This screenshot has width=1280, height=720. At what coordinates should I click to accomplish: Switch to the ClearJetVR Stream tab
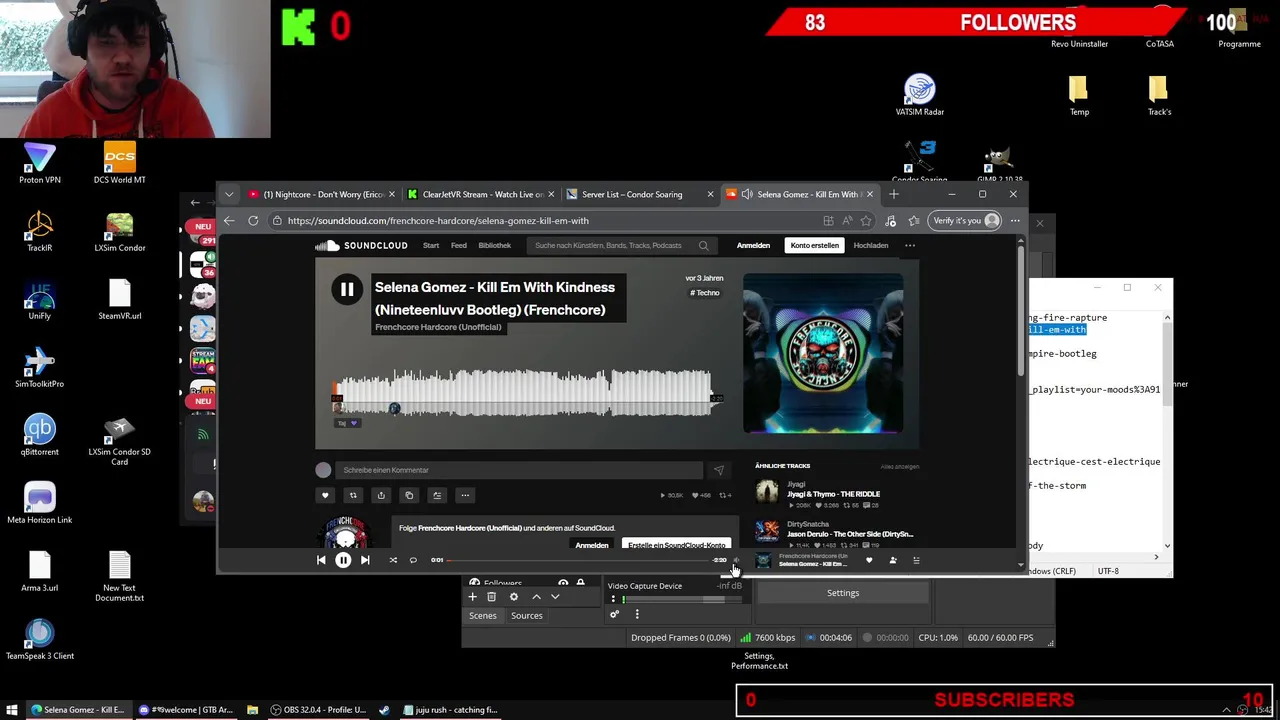point(482,194)
